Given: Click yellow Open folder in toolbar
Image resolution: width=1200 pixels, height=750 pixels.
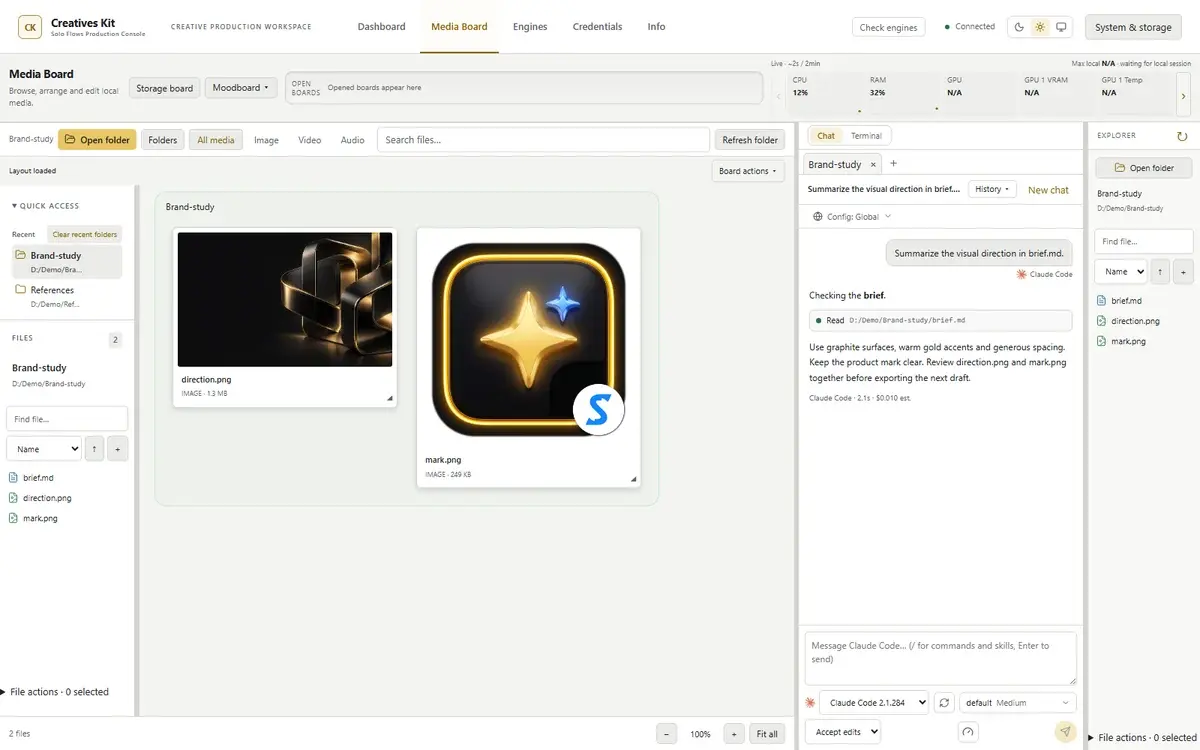Looking at the screenshot, I should click(97, 140).
